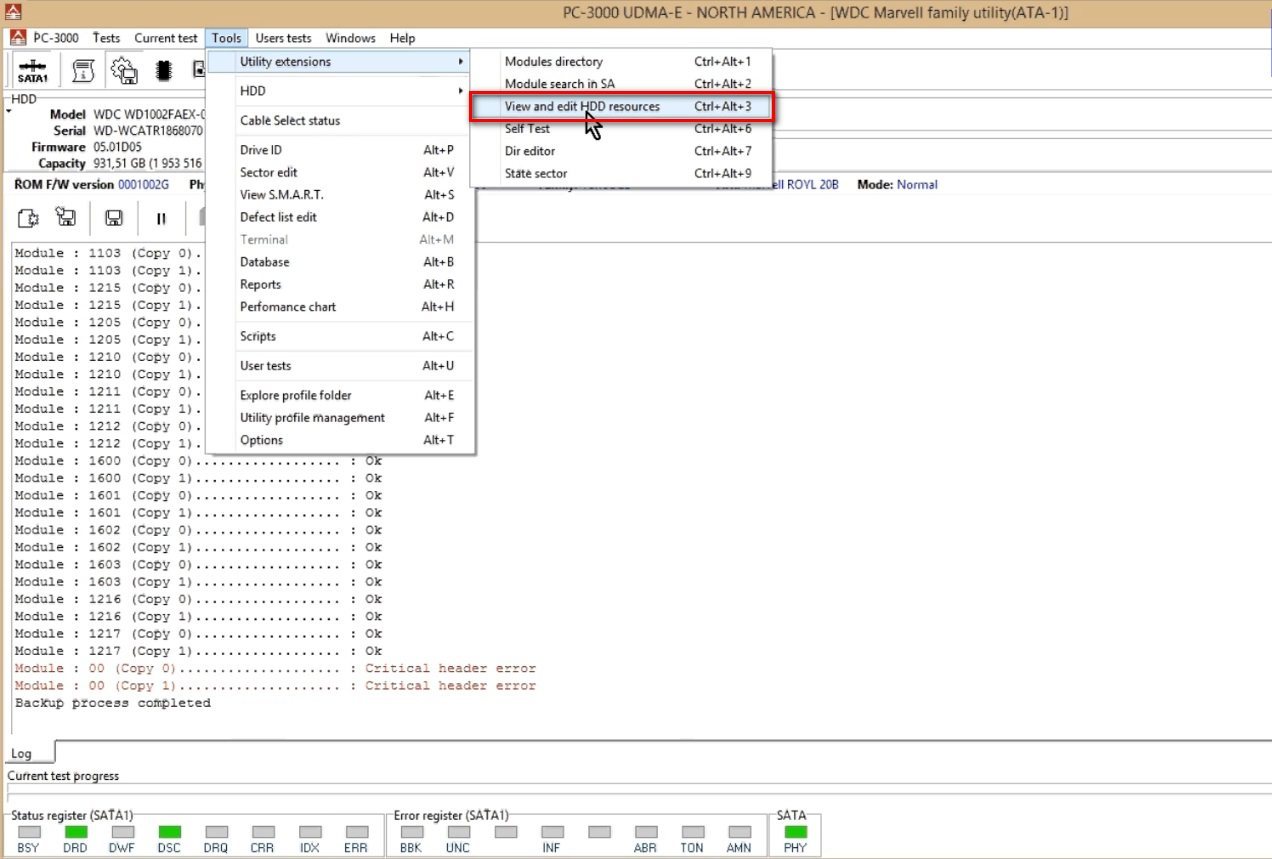Click the ERR status indicator

356,831
